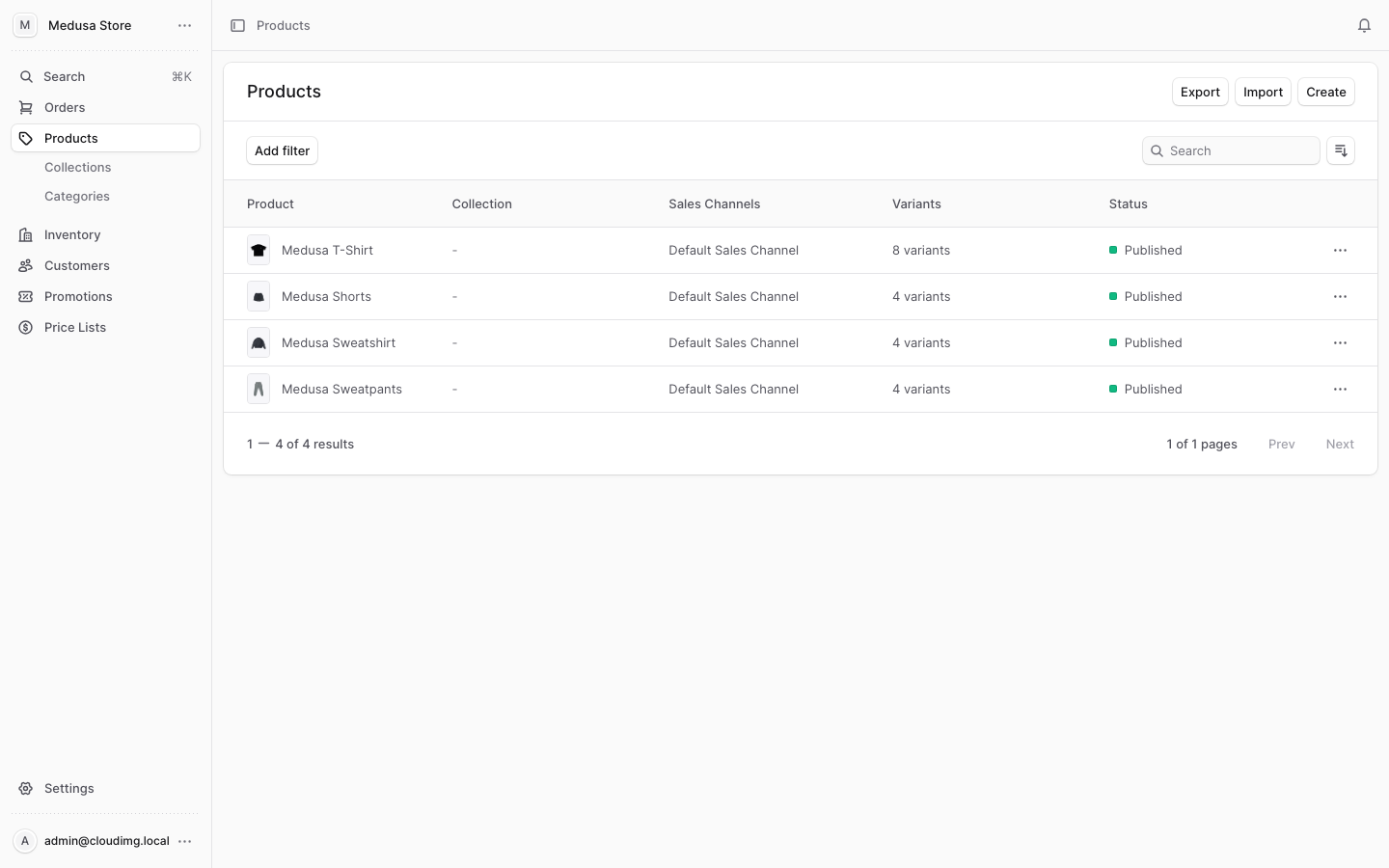
Task: Open the notifications bell
Action: click(1364, 26)
